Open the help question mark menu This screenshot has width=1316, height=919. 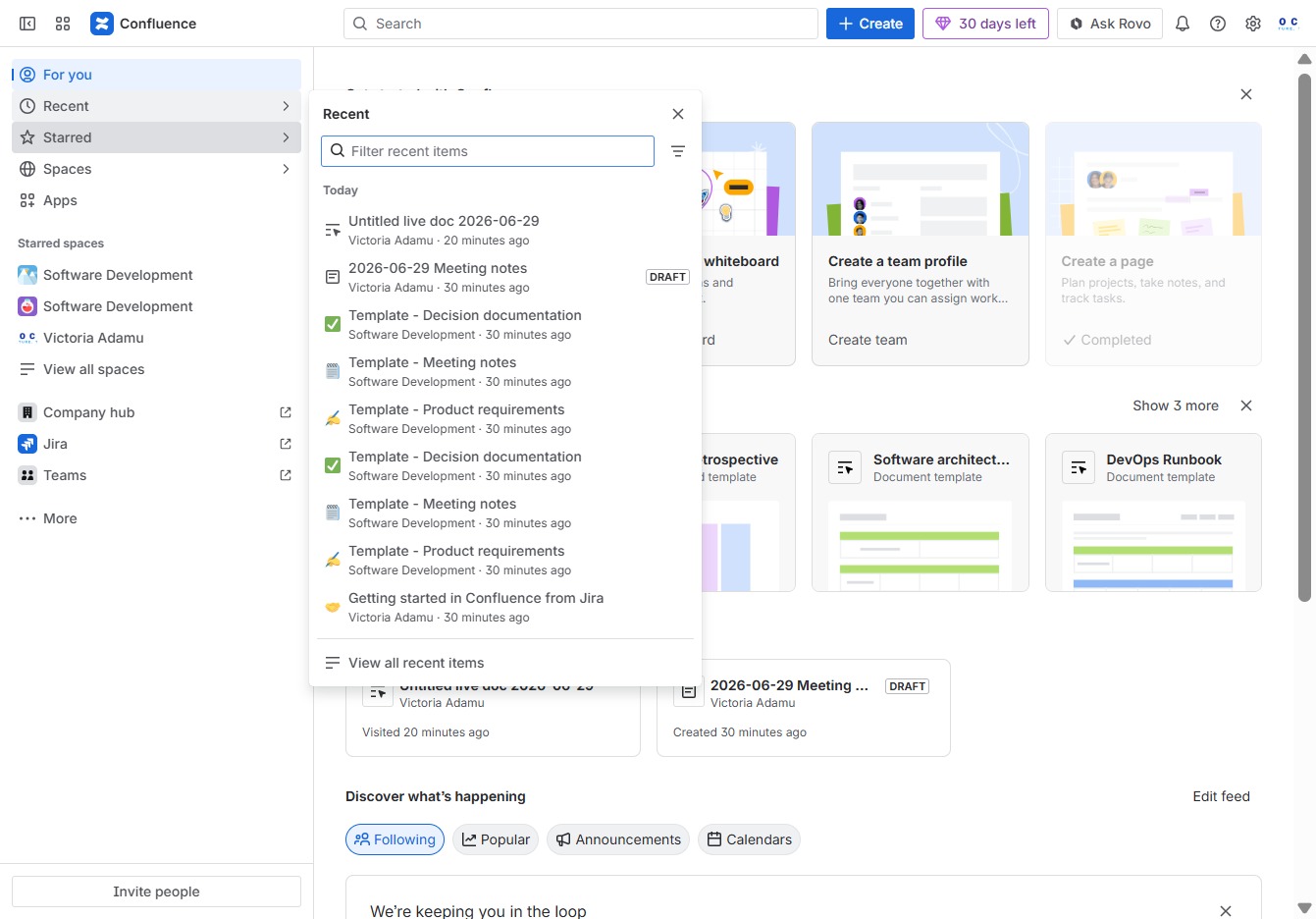1218,24
